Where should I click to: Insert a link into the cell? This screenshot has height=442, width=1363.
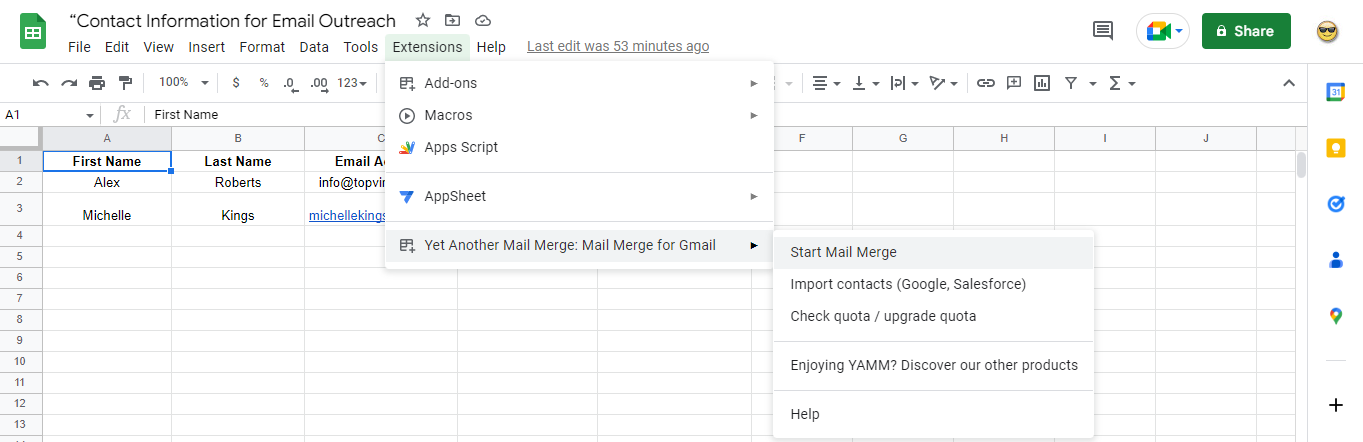986,83
